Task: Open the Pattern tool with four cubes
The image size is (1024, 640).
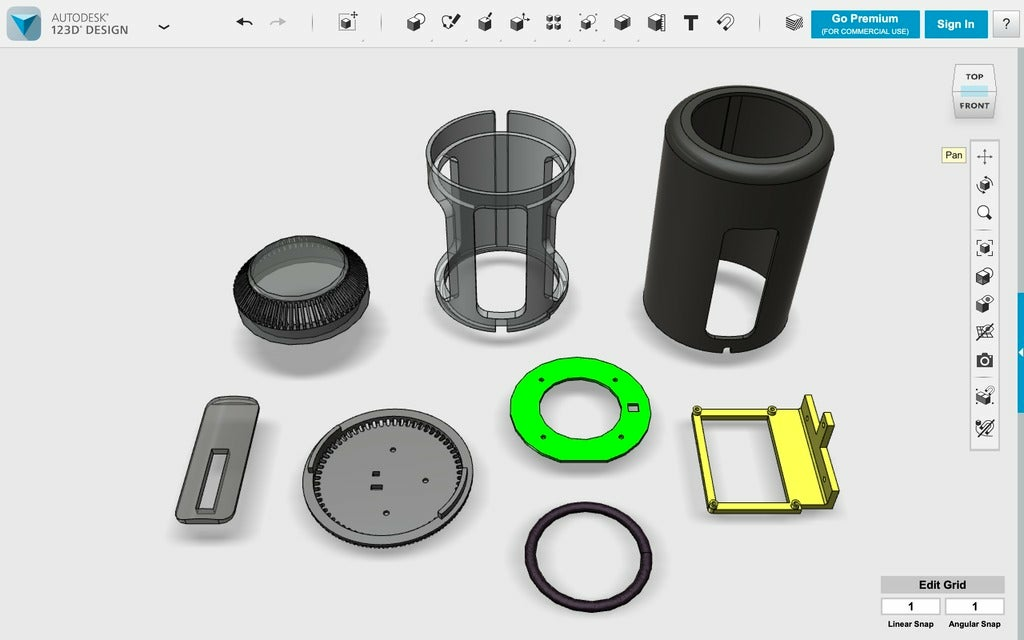Action: pyautogui.click(x=554, y=23)
